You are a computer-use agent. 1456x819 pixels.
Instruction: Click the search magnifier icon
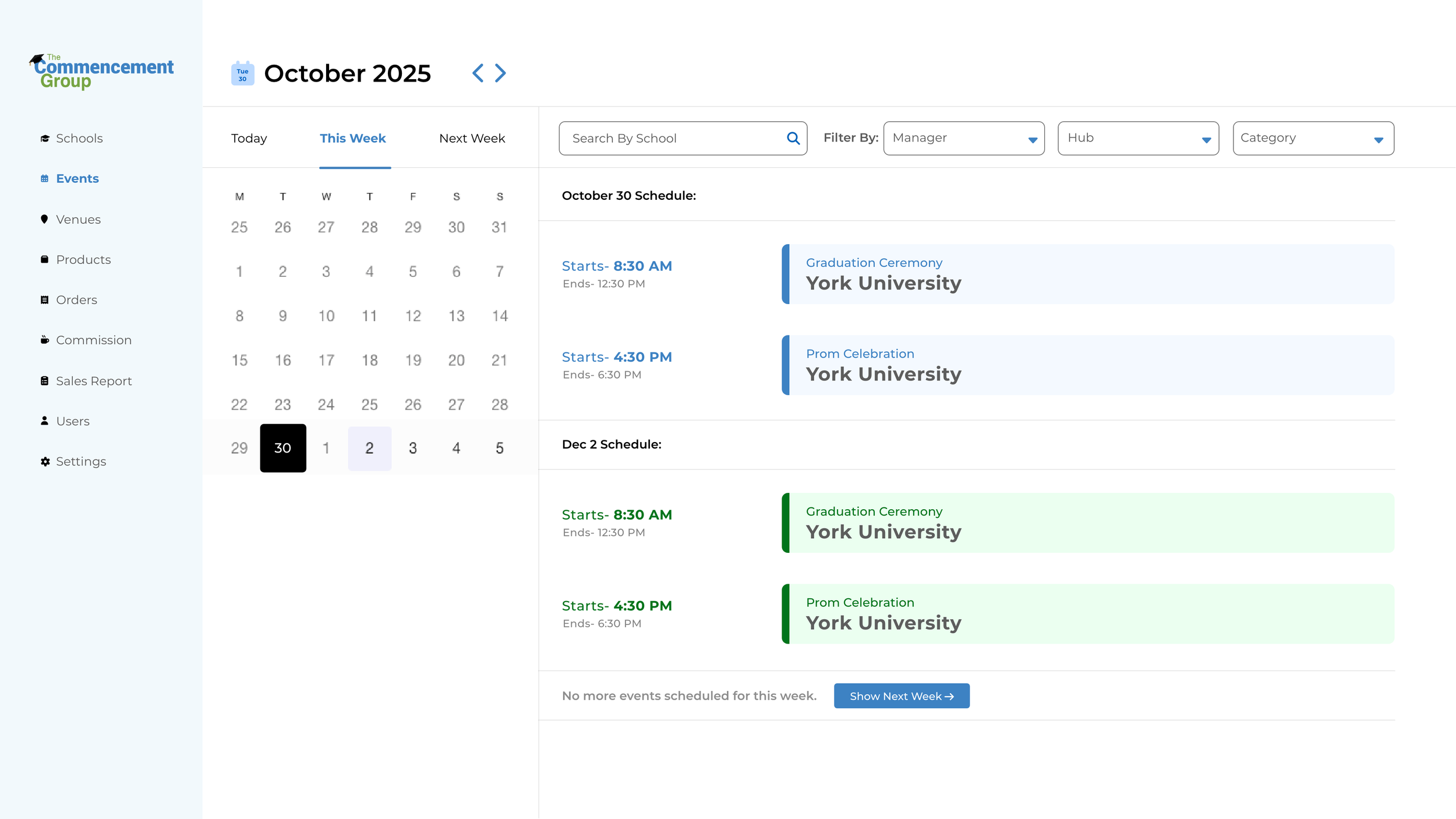point(793,138)
